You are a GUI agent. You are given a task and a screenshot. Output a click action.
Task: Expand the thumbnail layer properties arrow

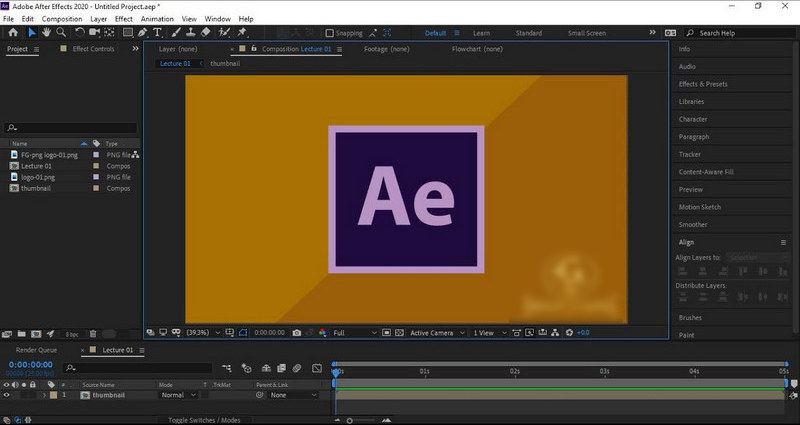(44, 395)
